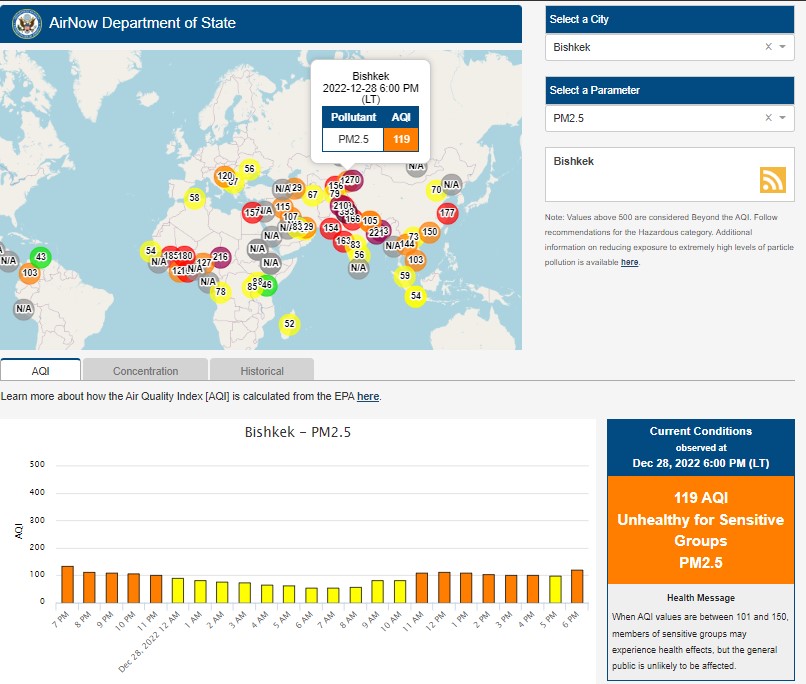Click the 7 PM bar in chart

[x=67, y=584]
